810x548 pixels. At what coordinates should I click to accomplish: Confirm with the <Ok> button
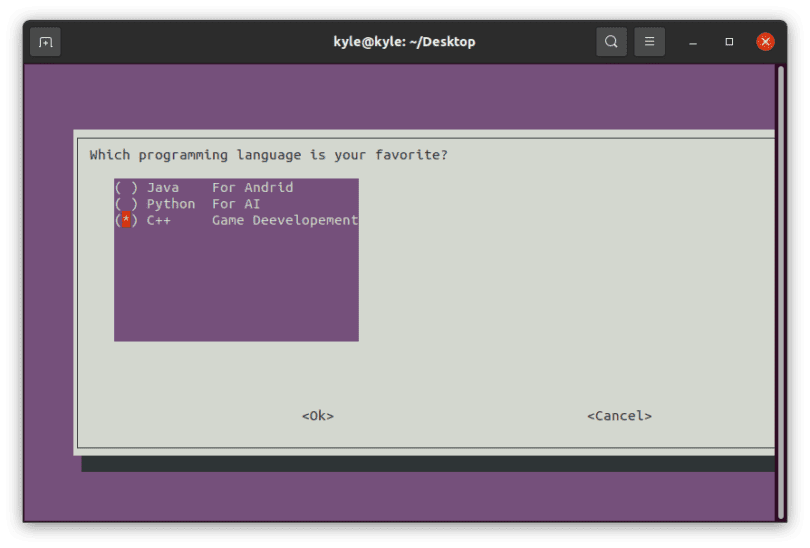(318, 416)
